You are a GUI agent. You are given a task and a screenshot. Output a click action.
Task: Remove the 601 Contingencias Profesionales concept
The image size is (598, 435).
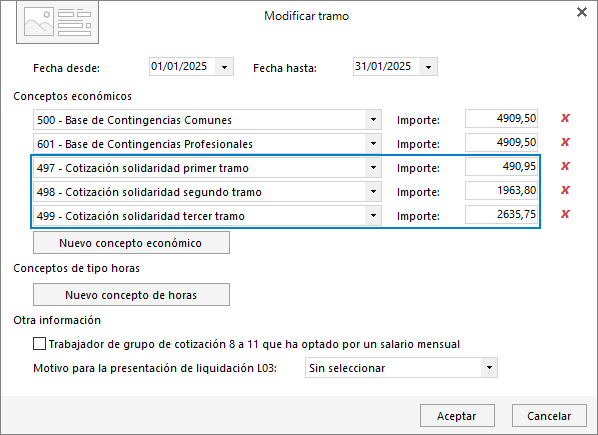565,142
